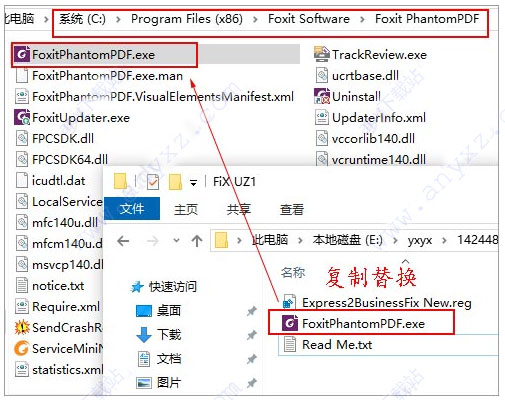Click the Back navigation arrow
This screenshot has width=505, height=400.
pos(123,240)
